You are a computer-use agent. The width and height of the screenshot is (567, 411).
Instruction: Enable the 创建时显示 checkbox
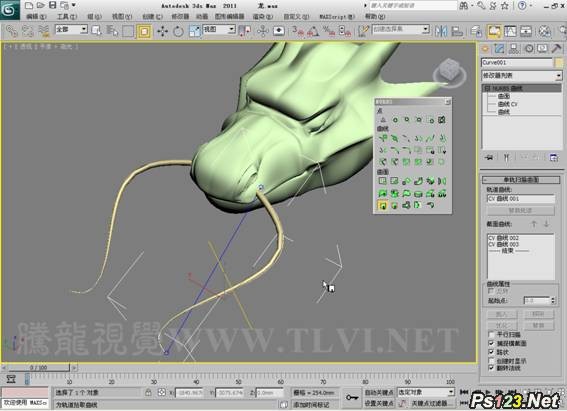491,361
